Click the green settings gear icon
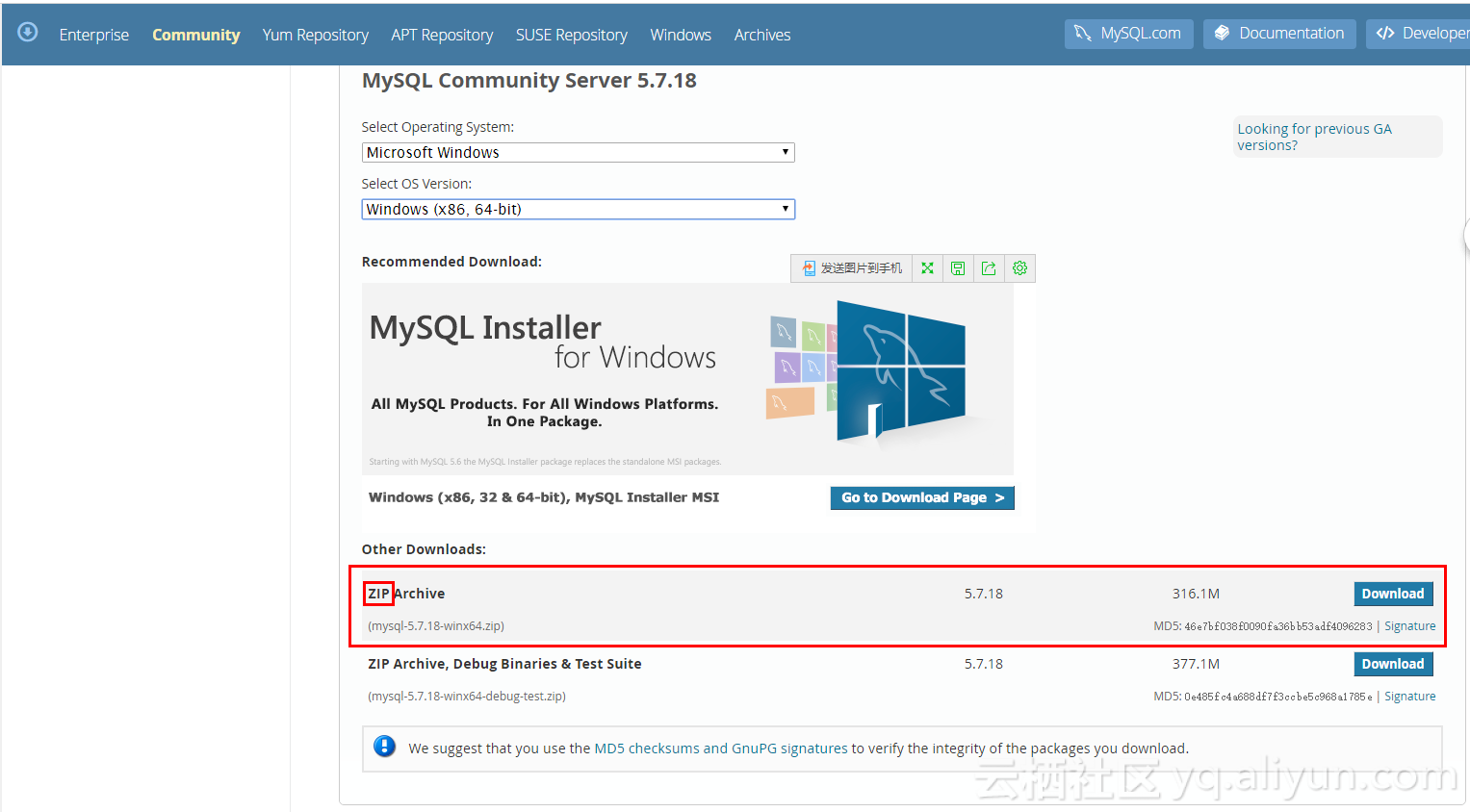 pos(1019,268)
